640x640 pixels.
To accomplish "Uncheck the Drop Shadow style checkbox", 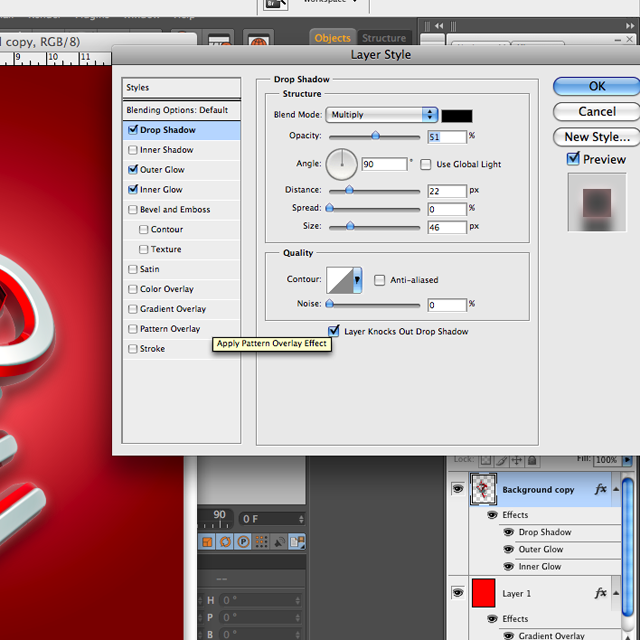I will coord(133,130).
